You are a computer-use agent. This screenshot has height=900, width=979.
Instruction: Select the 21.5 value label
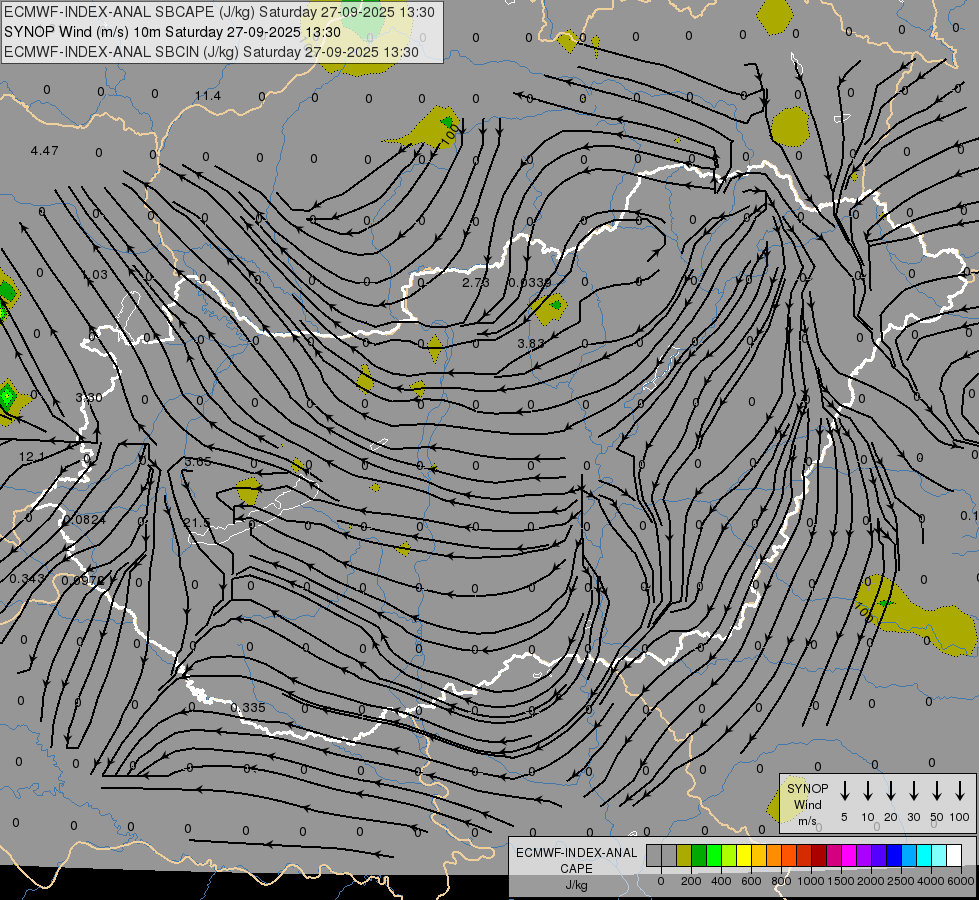pyautogui.click(x=197, y=522)
